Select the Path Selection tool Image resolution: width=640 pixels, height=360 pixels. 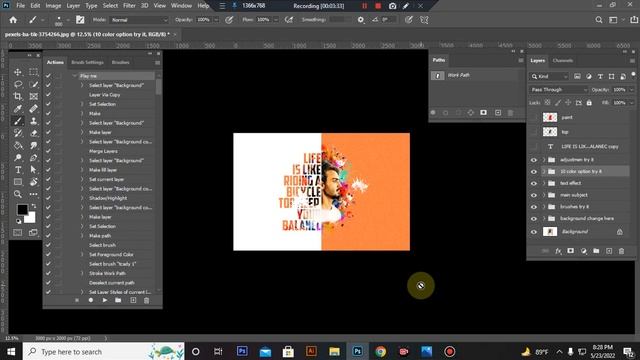pyautogui.click(x=33, y=169)
